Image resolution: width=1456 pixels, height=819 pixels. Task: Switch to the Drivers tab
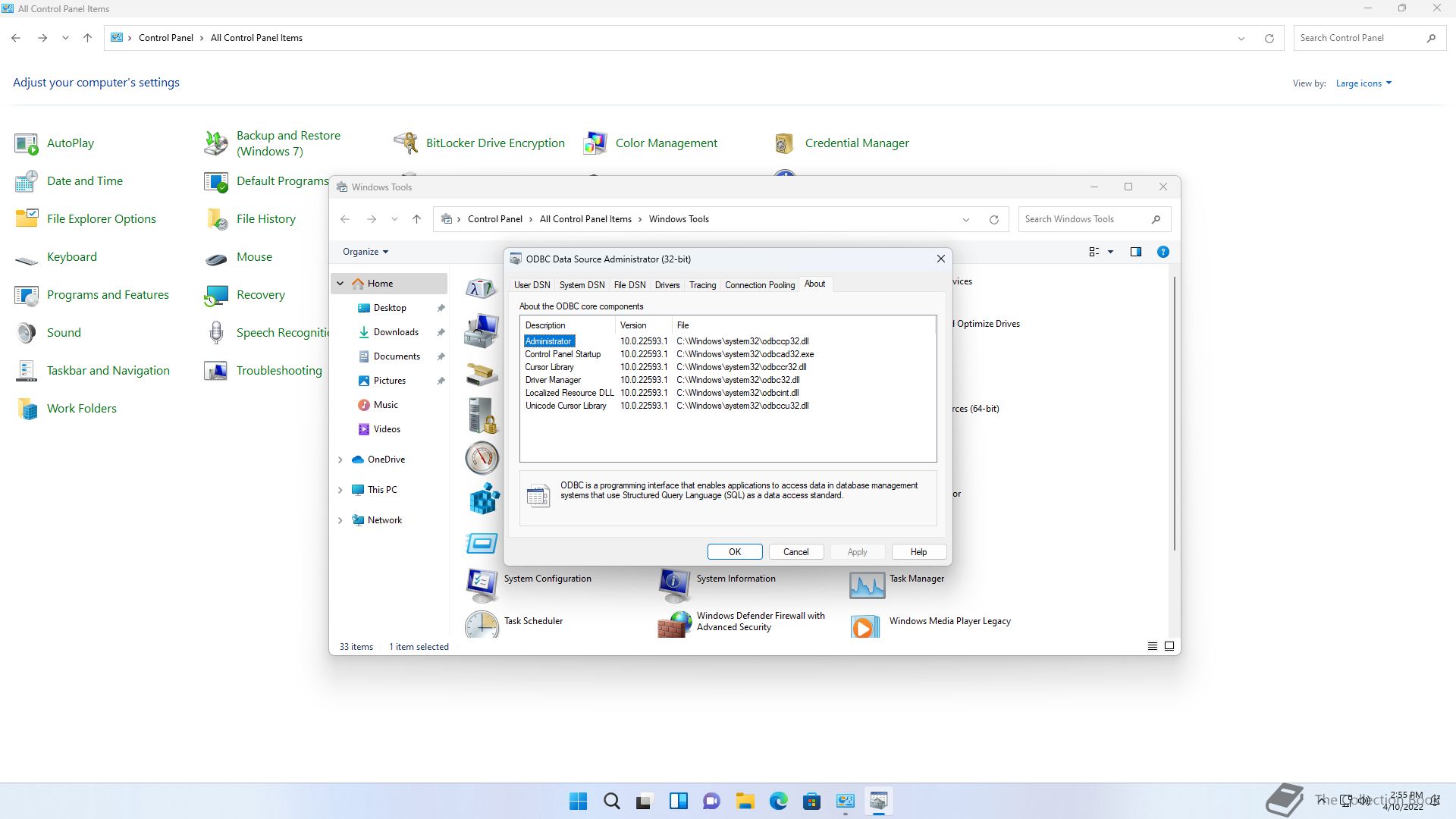pos(667,285)
